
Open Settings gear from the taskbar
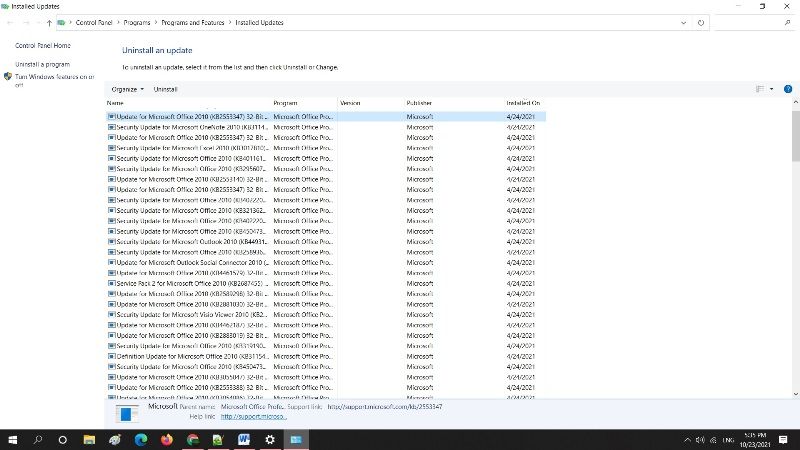270,440
